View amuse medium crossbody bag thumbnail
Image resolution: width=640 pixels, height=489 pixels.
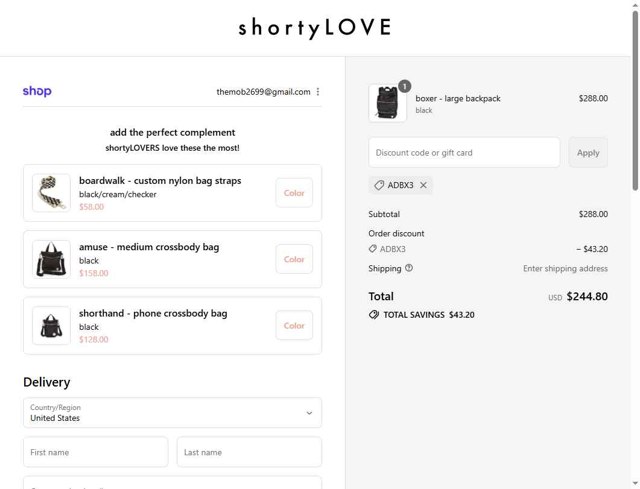click(51, 259)
